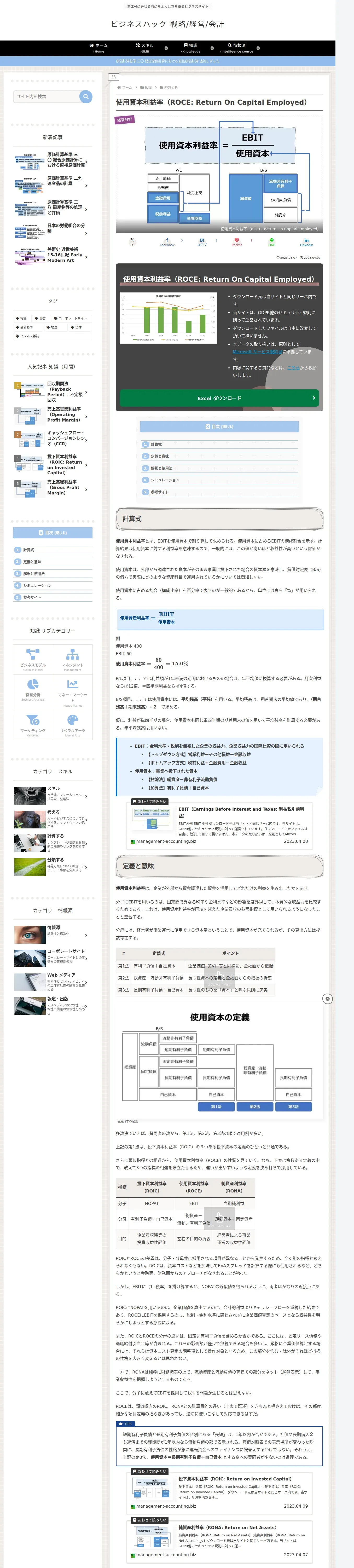Share article on X

point(132,242)
